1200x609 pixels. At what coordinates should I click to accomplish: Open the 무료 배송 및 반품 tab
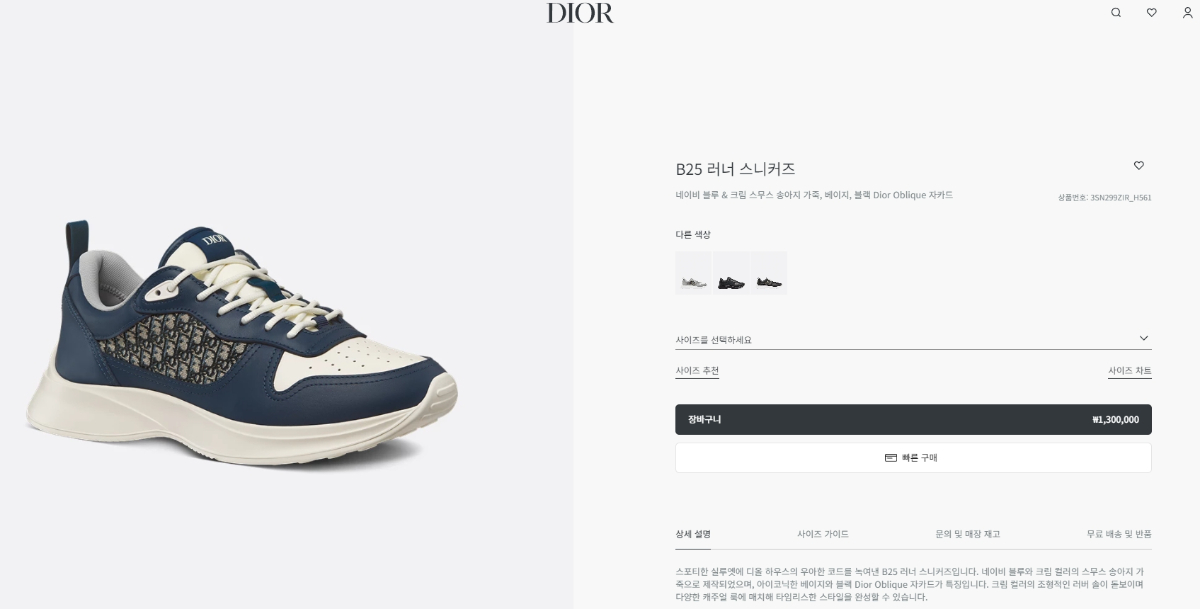pos(1119,534)
